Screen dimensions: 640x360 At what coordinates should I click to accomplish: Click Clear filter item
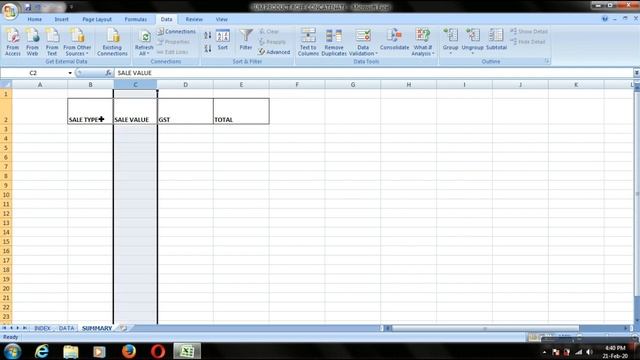tap(269, 31)
